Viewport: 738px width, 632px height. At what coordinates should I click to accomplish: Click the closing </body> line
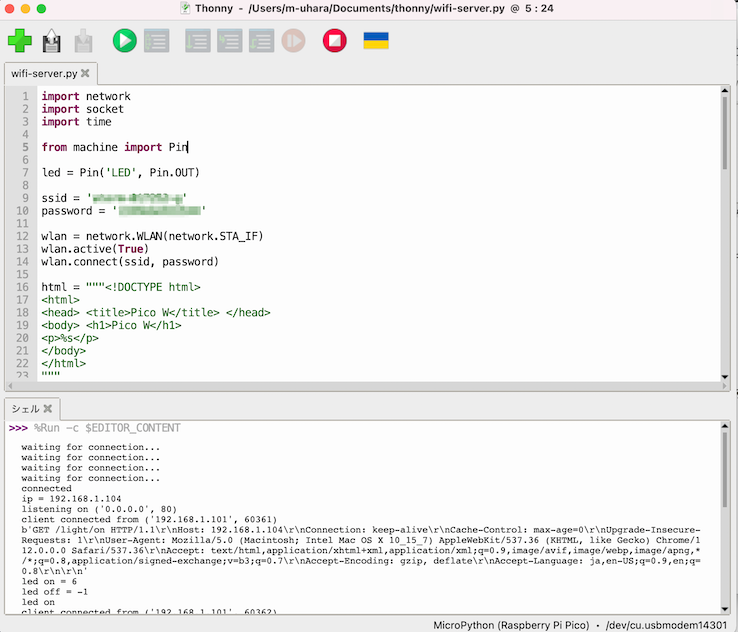64,351
